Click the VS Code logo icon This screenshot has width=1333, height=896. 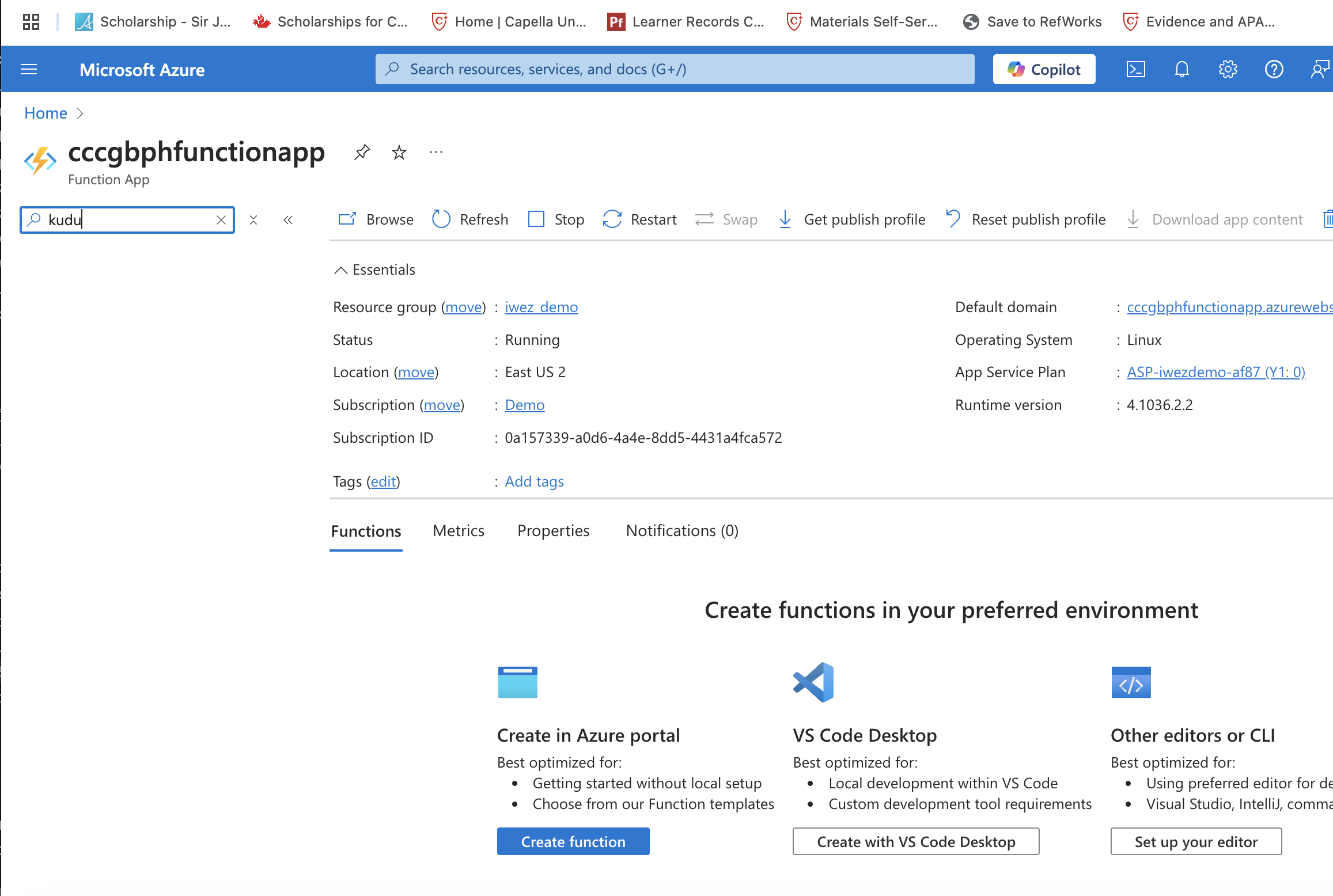pos(813,682)
